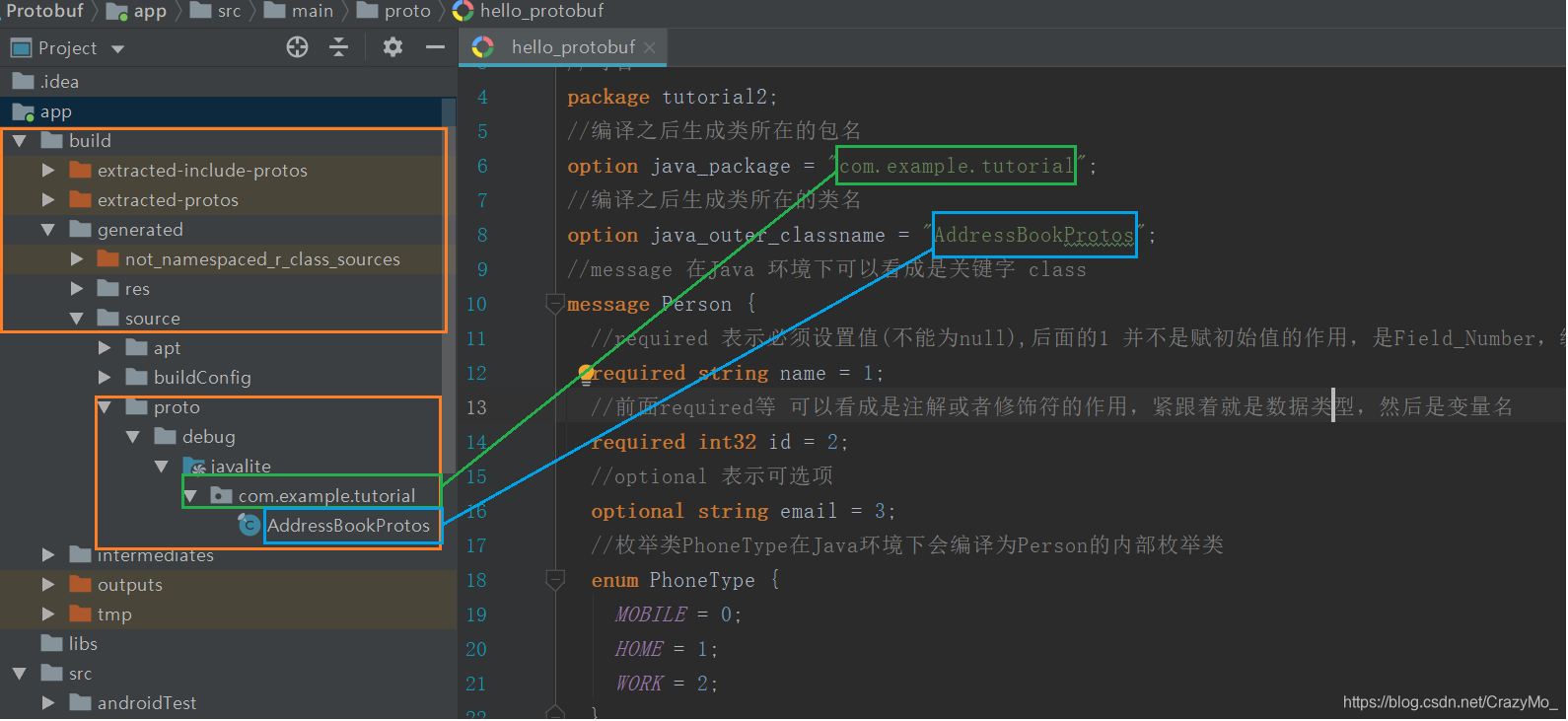Click the javalite generated-source folder icon
This screenshot has height=721, width=1568.
[x=194, y=466]
